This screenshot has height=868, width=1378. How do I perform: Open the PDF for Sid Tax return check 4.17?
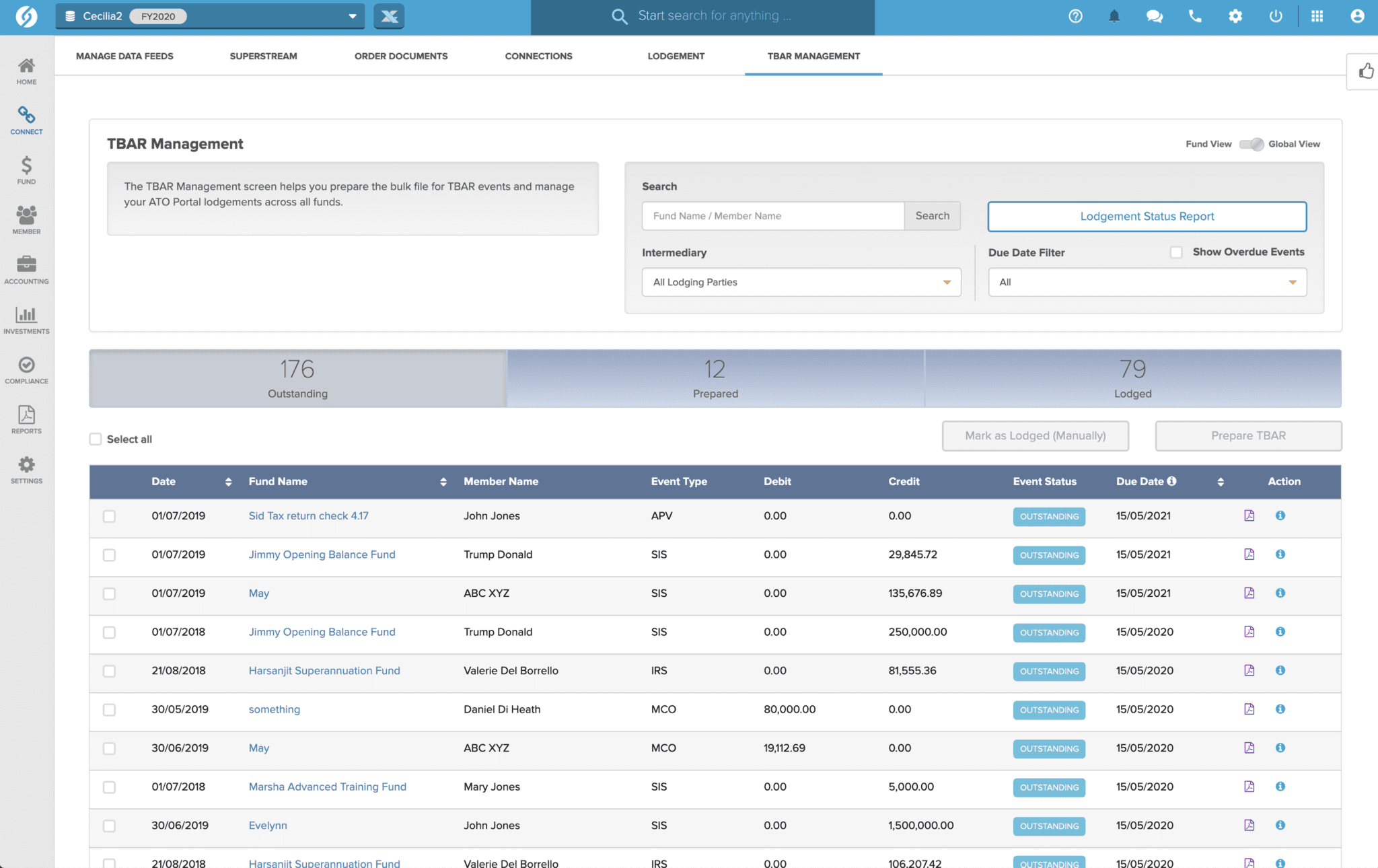click(x=1249, y=515)
